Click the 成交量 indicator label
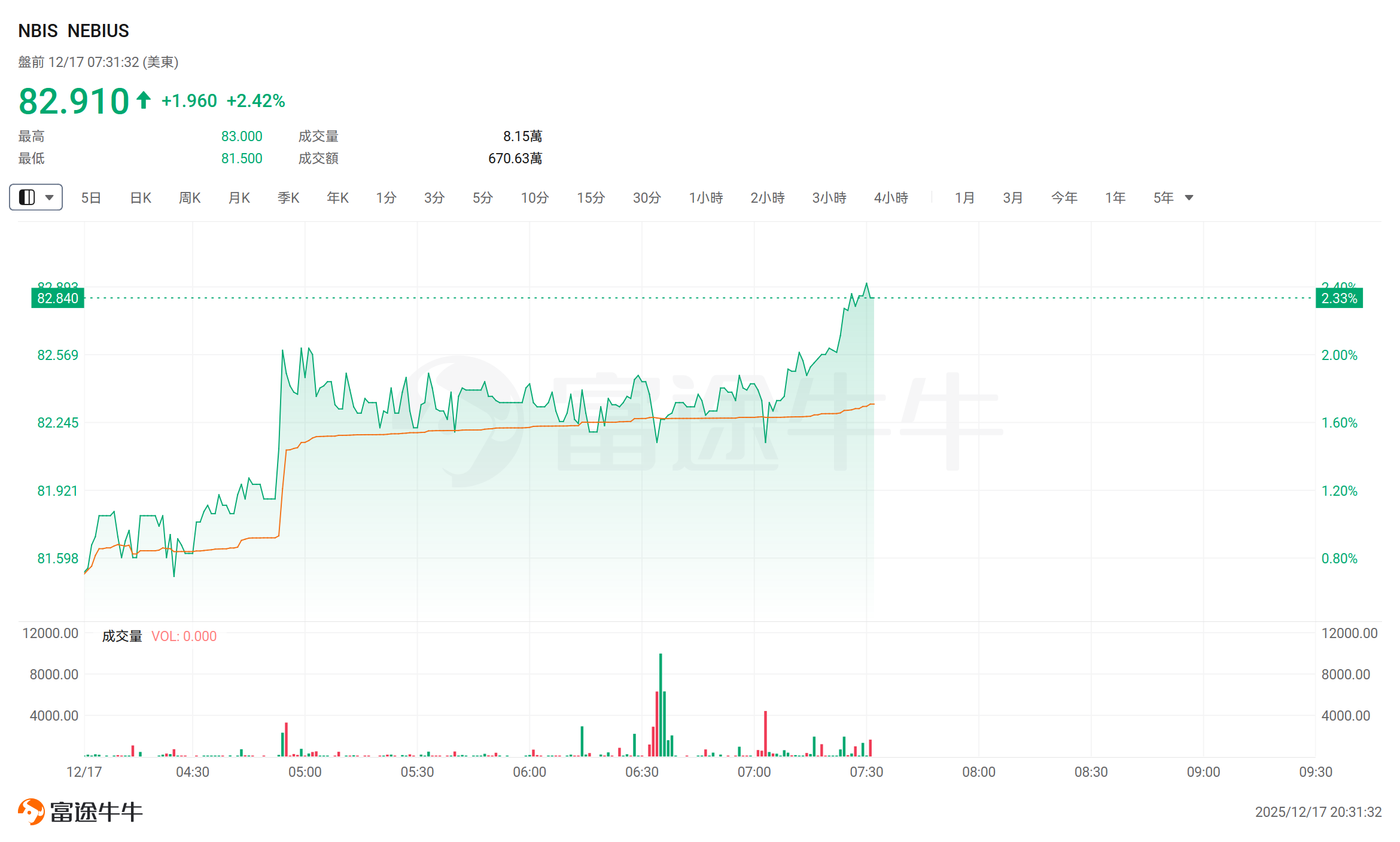Image resolution: width=1400 pixels, height=842 pixels. 122,636
